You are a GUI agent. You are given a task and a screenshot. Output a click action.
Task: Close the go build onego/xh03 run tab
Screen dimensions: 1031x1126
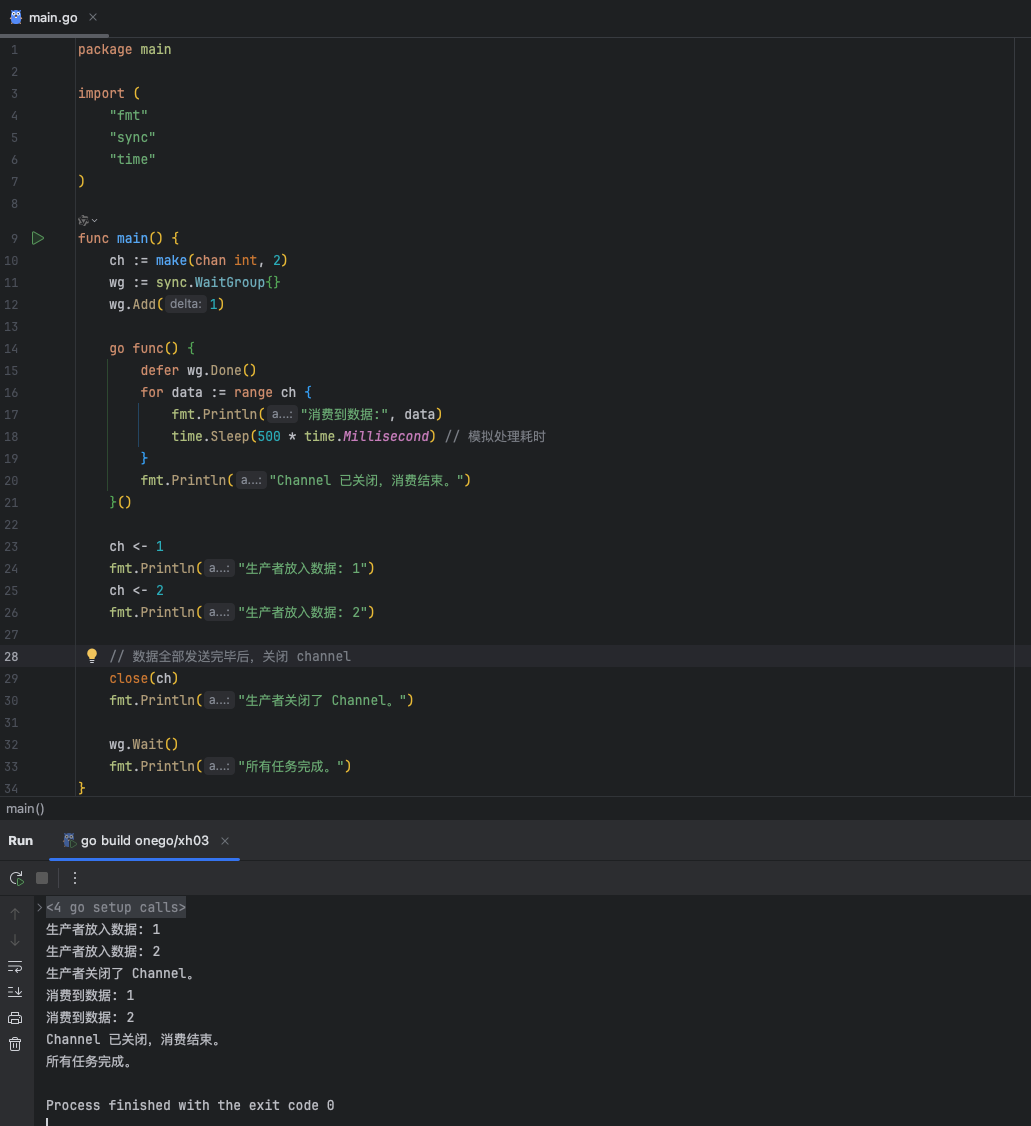(225, 841)
